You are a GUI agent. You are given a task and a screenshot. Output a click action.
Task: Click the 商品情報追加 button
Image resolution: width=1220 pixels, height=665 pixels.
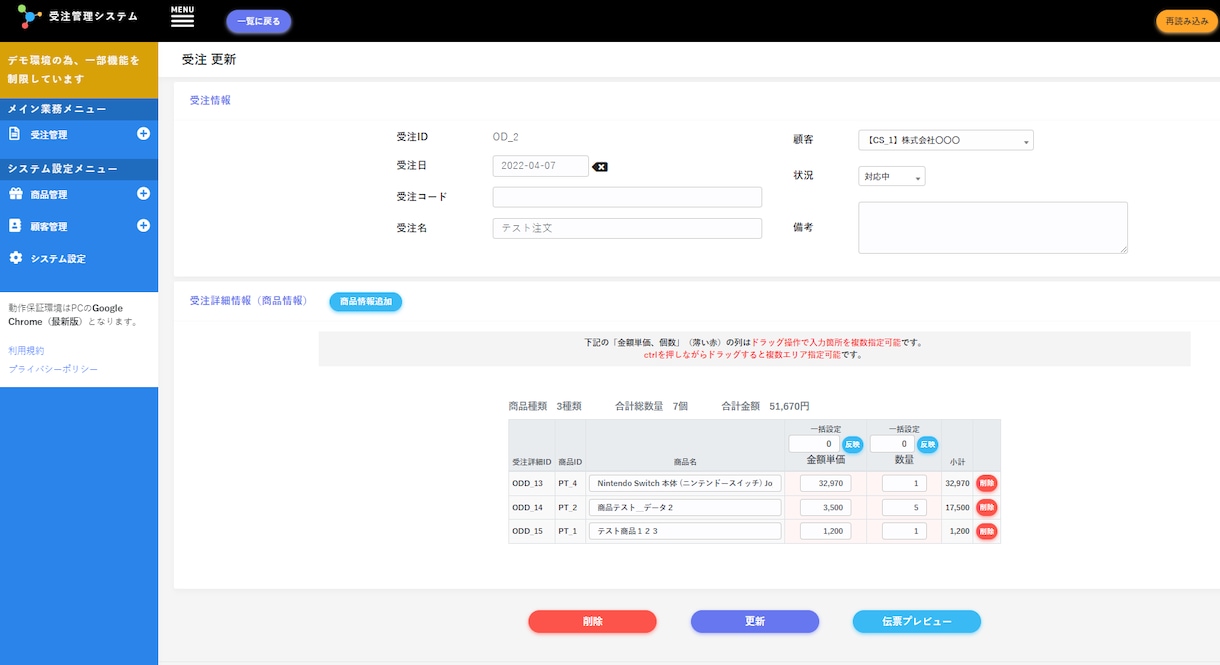pos(366,301)
